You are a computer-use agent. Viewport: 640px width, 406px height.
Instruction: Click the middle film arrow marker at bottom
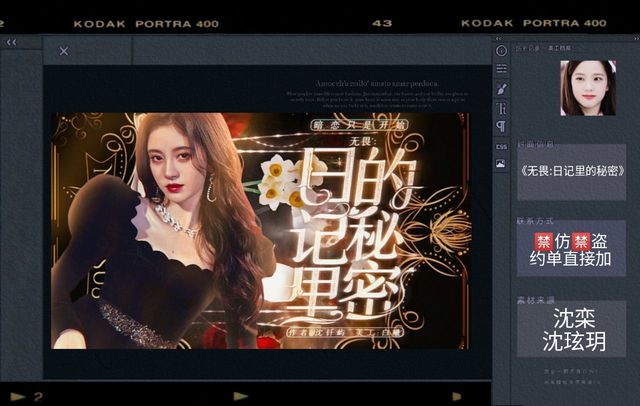[240, 396]
